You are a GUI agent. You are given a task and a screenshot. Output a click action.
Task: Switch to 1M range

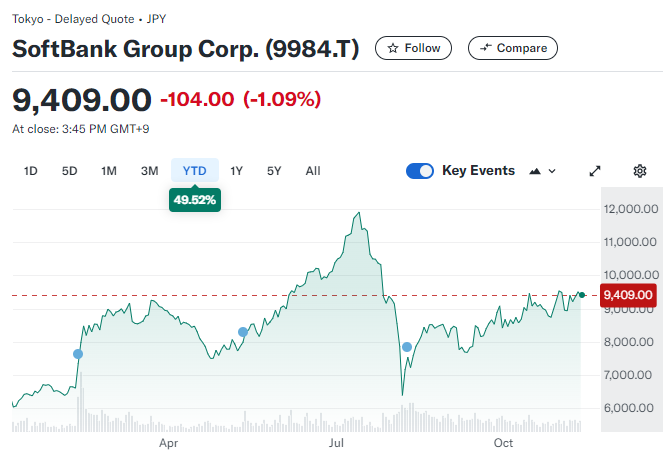coord(109,171)
